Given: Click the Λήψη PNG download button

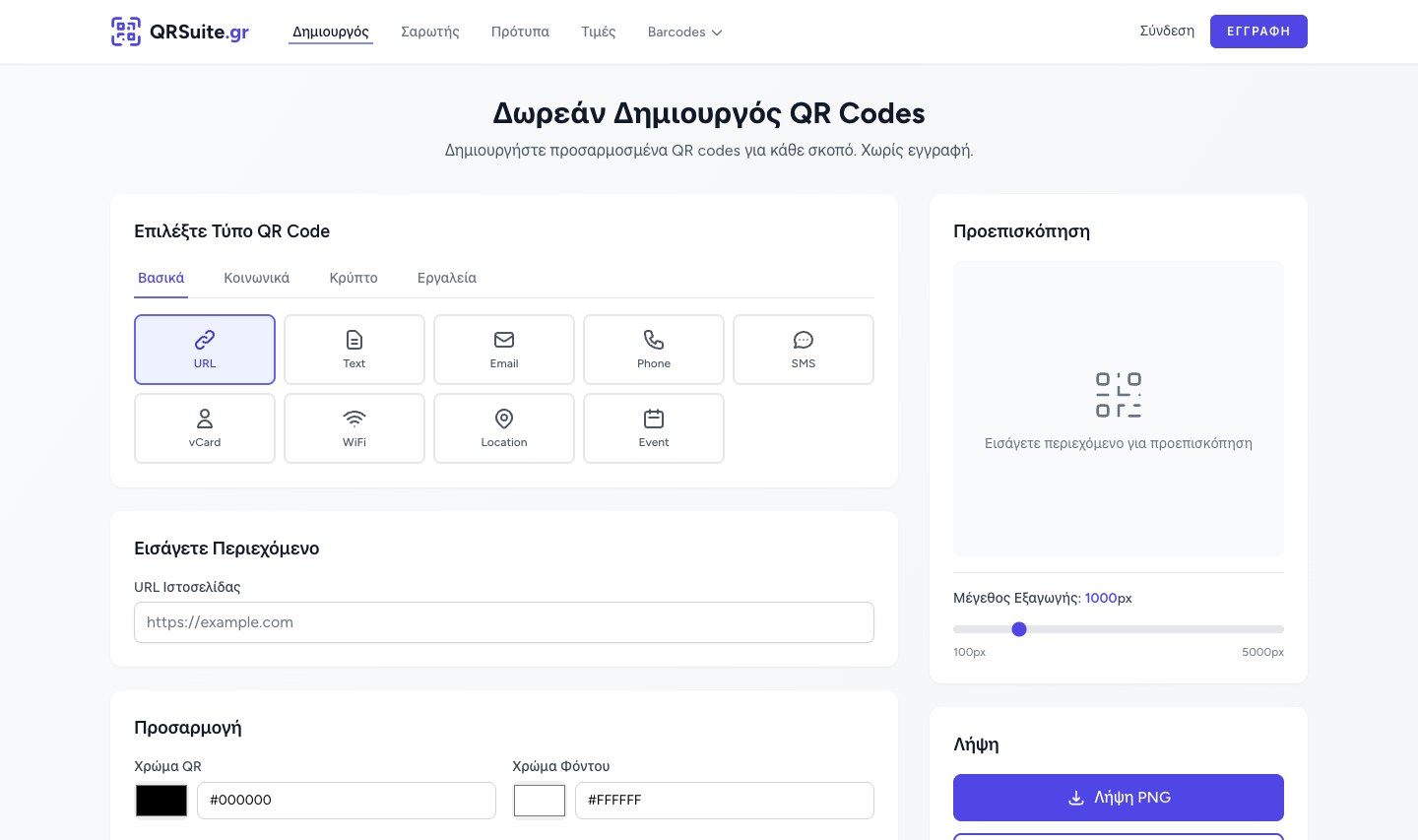Looking at the screenshot, I should coord(1119,798).
